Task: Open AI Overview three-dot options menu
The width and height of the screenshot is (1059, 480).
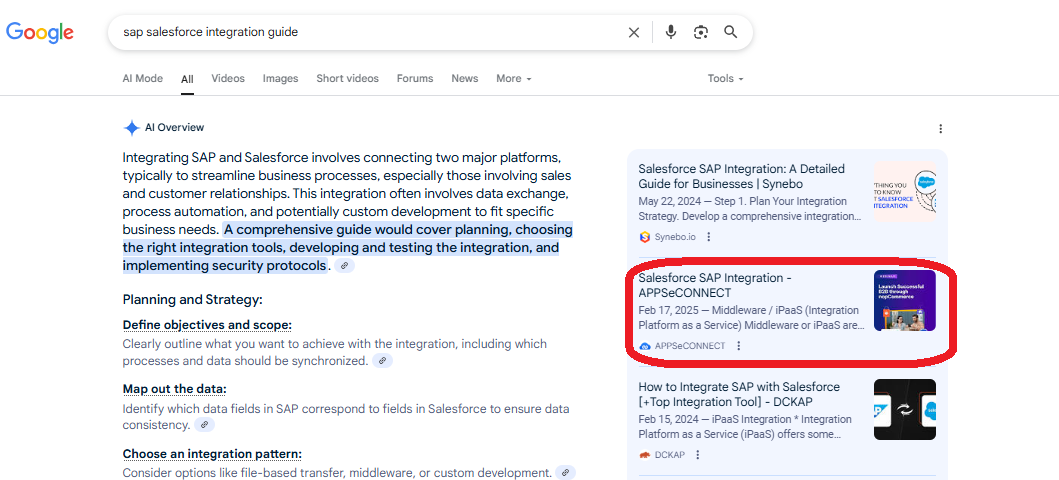Action: pos(940,129)
